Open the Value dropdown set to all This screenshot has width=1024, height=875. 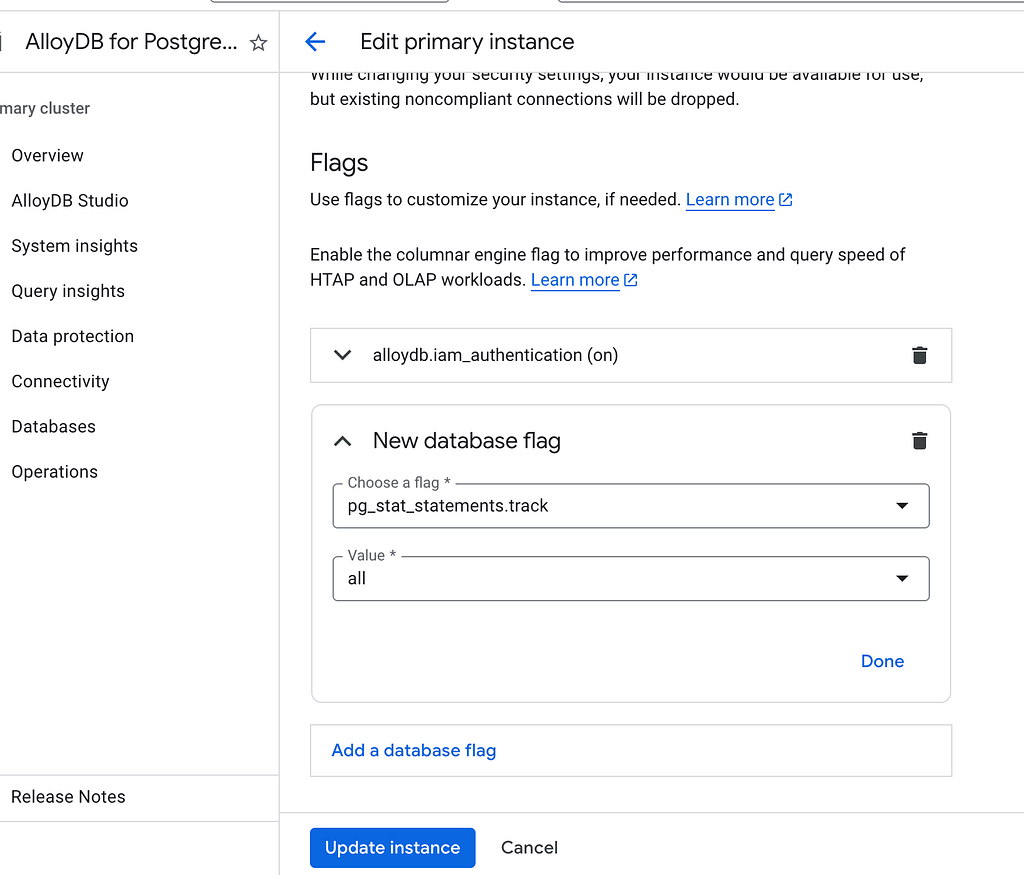pos(631,578)
